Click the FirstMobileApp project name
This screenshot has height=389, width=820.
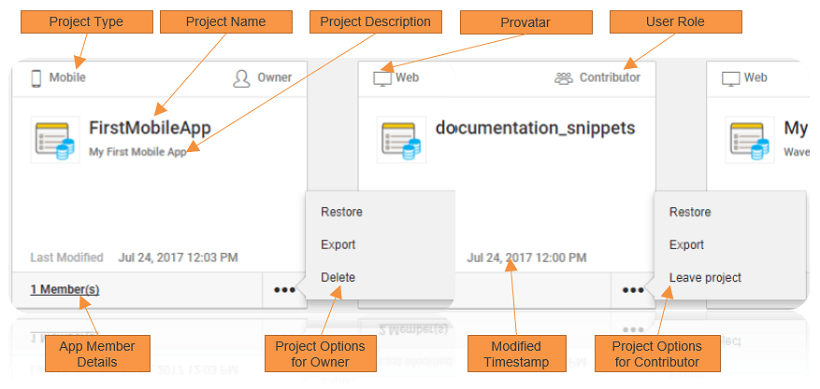150,128
